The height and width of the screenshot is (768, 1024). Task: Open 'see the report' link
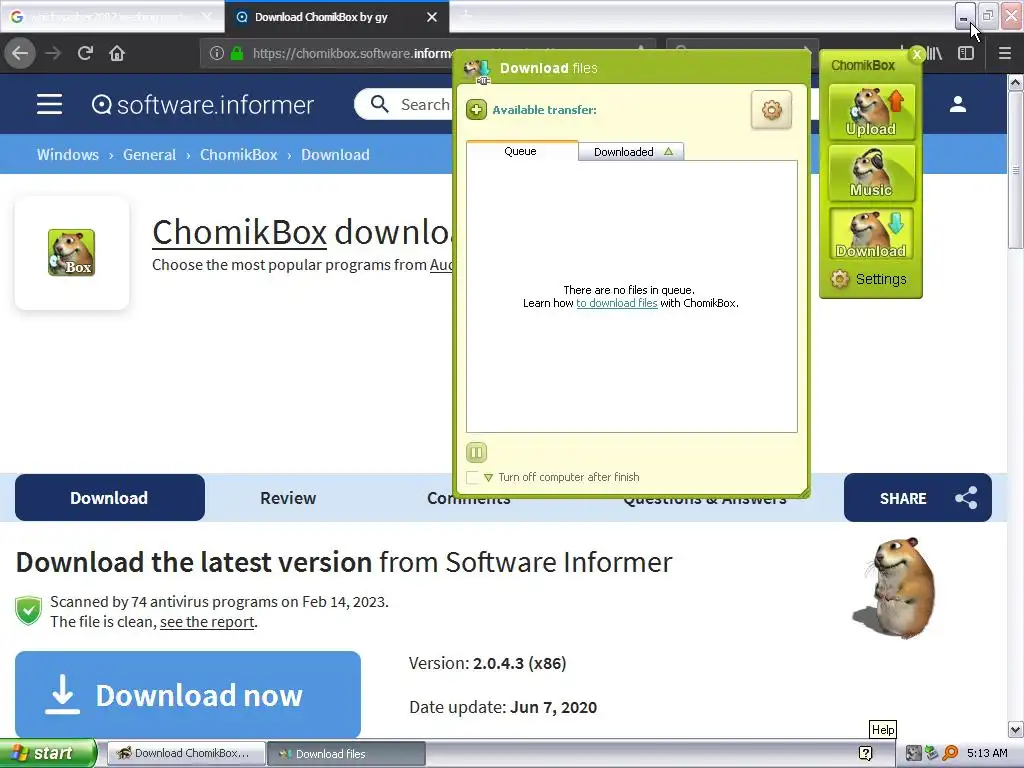(x=207, y=622)
